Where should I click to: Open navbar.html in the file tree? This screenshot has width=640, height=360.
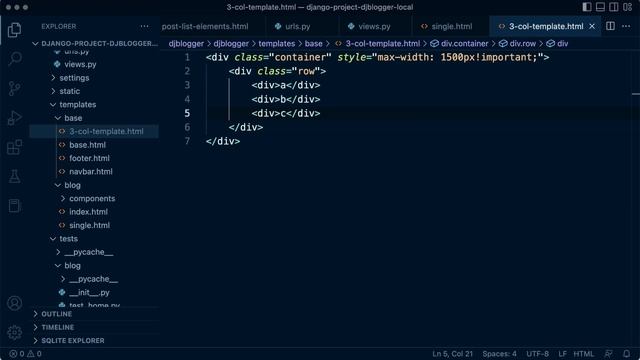tap(91, 172)
